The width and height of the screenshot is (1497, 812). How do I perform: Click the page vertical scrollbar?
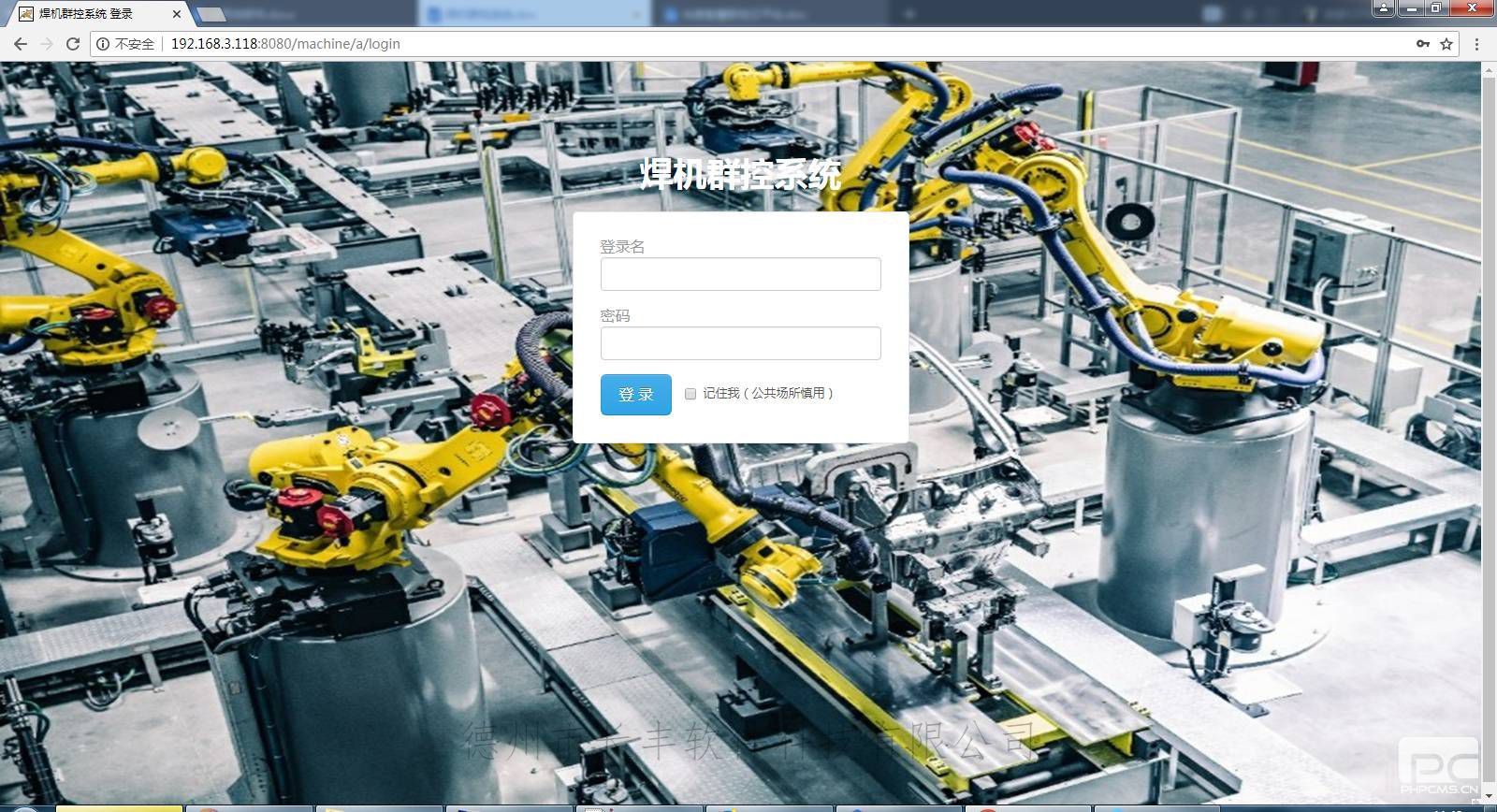click(1489, 421)
